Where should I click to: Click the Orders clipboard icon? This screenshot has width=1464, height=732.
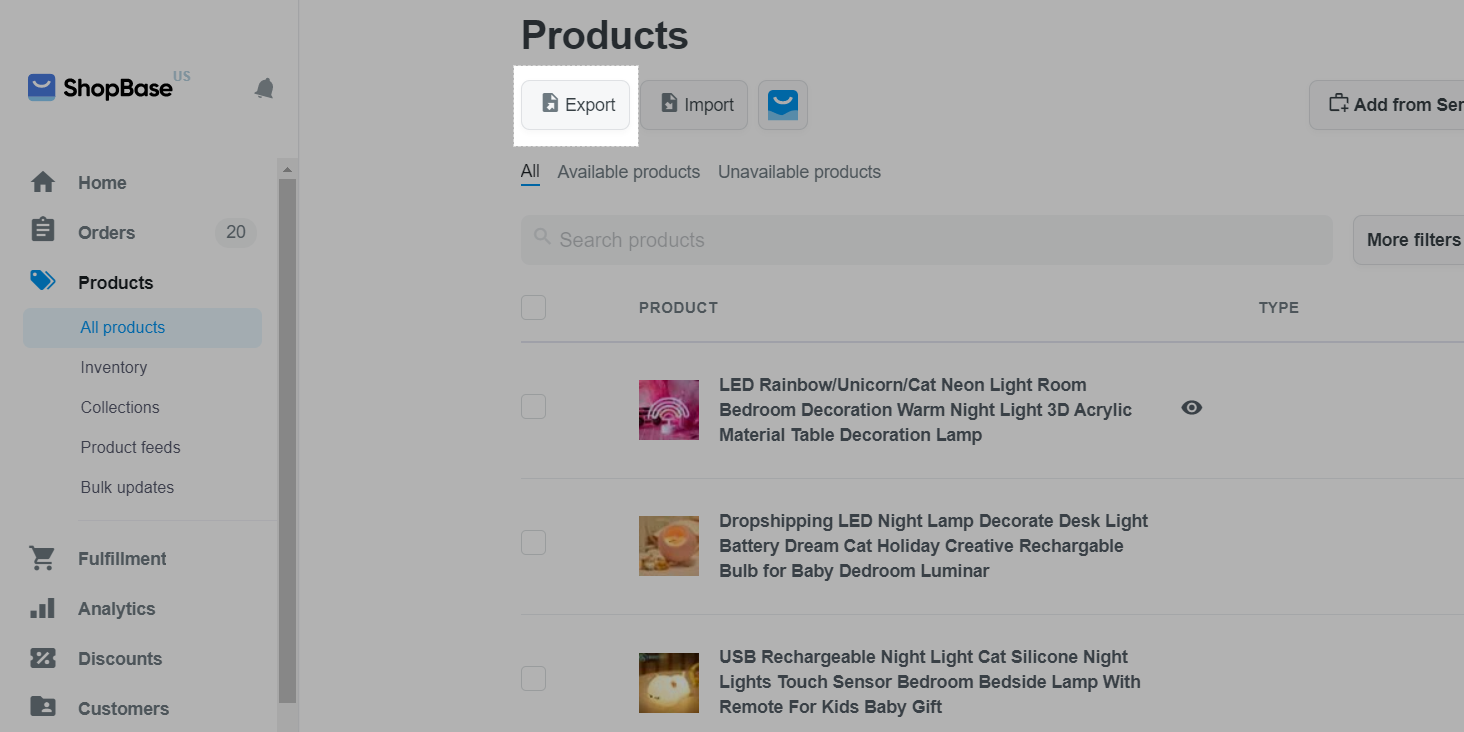43,231
